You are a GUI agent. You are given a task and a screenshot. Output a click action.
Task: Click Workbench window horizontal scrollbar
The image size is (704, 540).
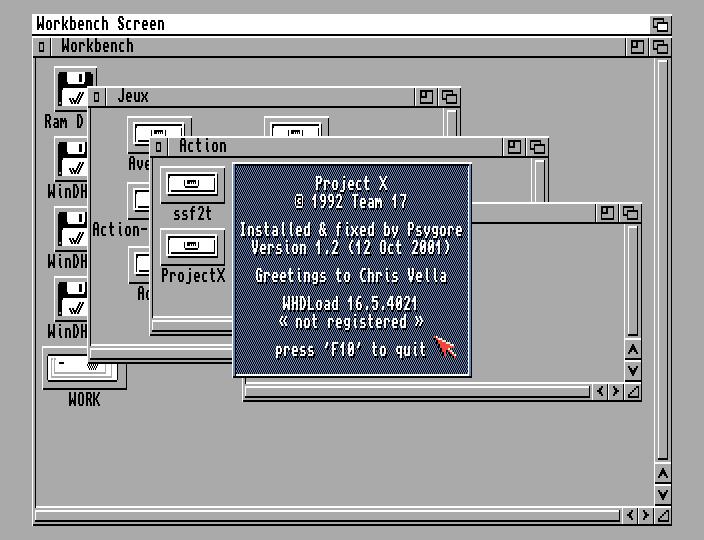(x=328, y=515)
